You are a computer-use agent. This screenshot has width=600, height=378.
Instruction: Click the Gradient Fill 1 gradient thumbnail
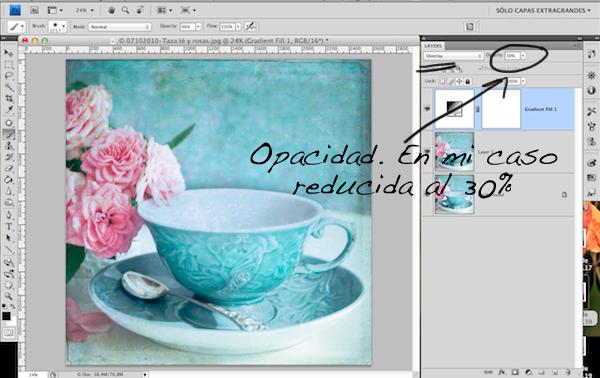(454, 109)
